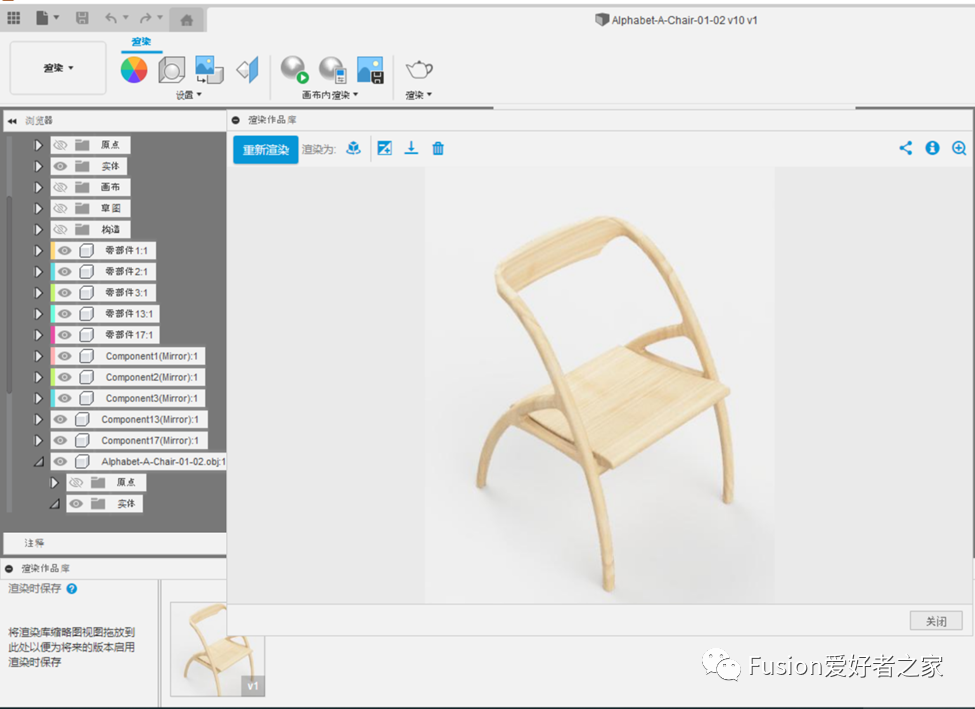Screen dimensions: 975x709
Task: Expand the 零部件13:1 tree node
Action: tap(40, 314)
